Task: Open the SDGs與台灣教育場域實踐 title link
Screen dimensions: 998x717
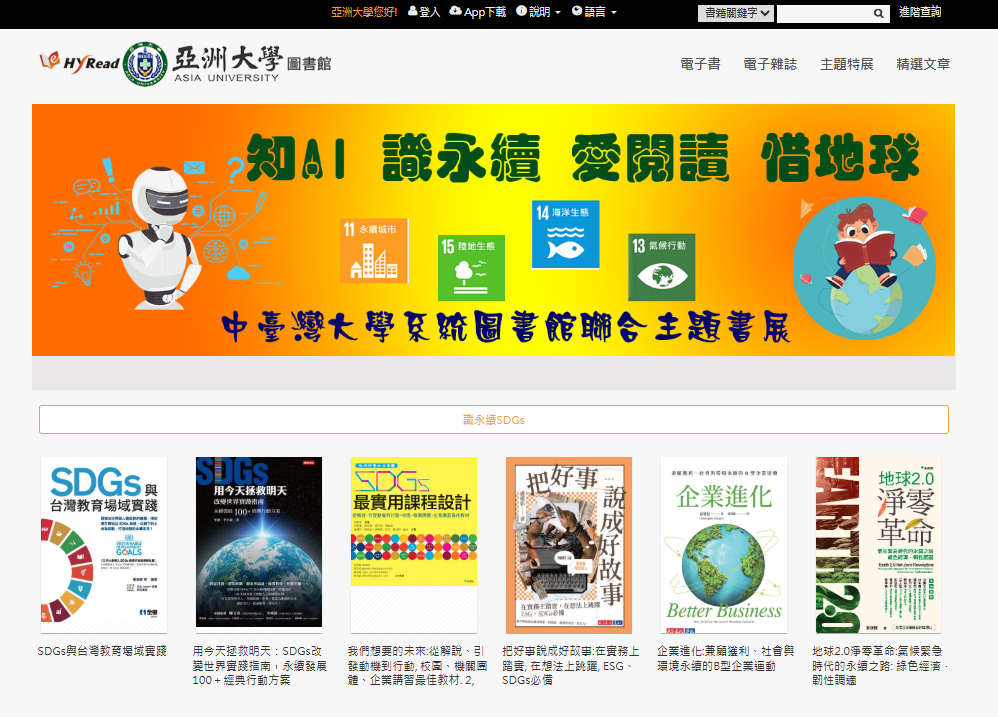Action: coord(102,651)
